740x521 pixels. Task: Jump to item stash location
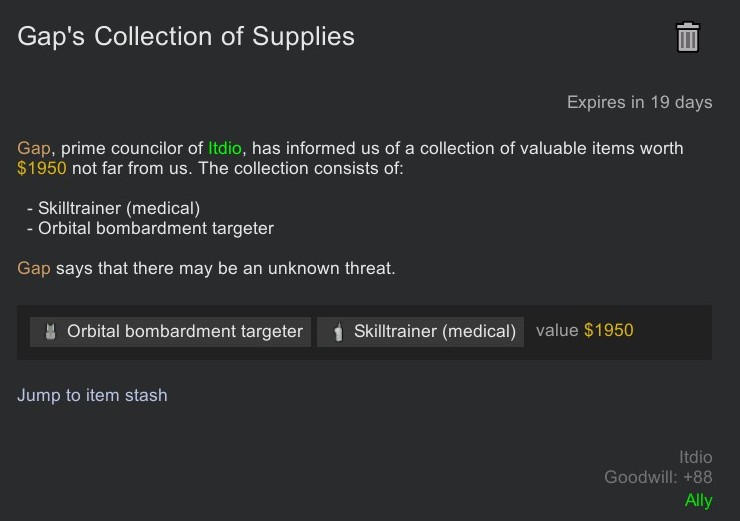coord(92,395)
